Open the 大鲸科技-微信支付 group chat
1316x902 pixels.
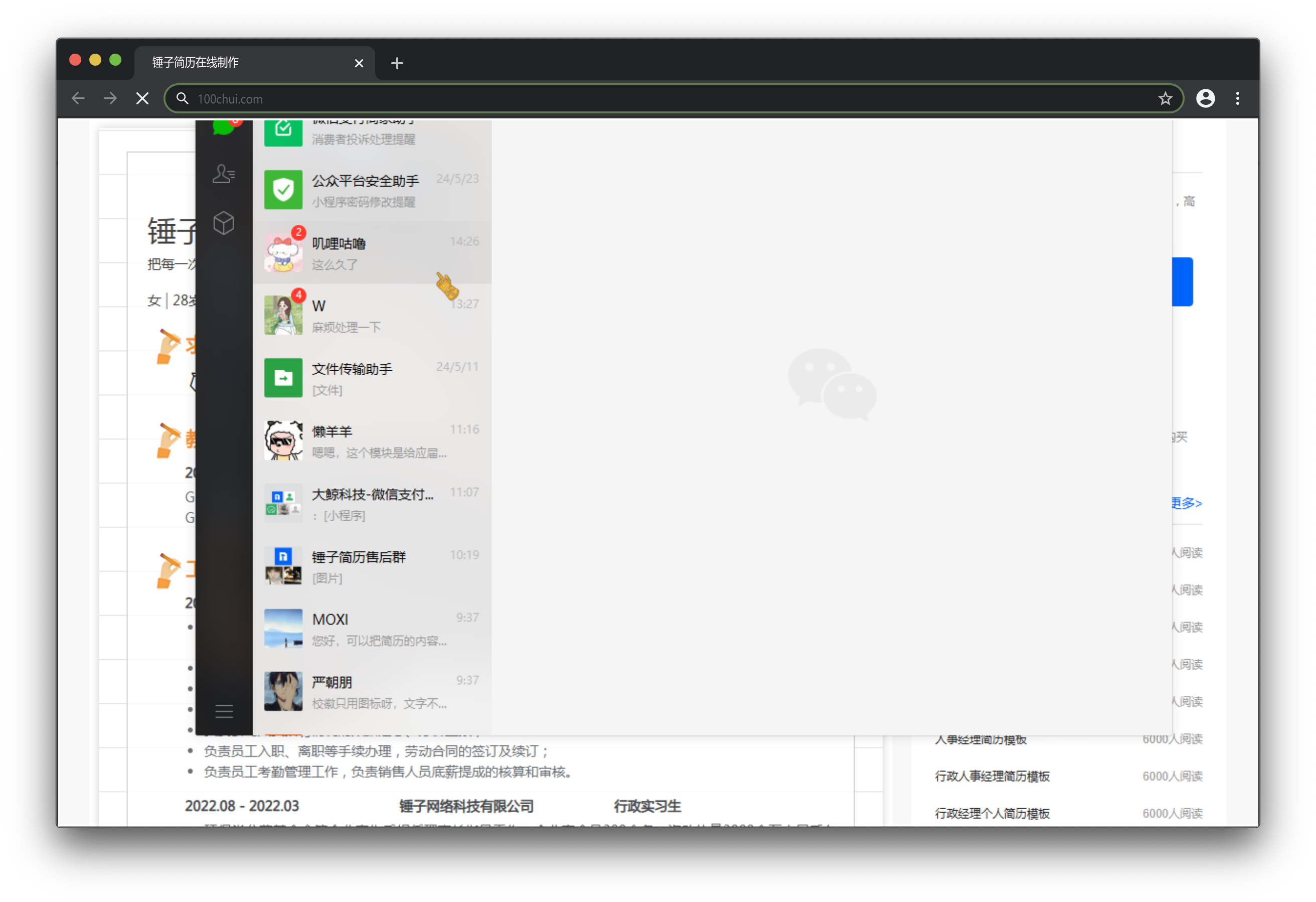(372, 503)
